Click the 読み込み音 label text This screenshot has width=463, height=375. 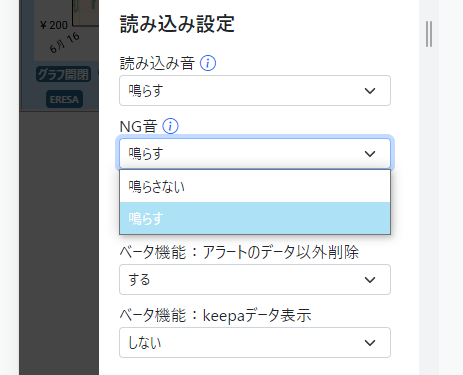pos(157,63)
